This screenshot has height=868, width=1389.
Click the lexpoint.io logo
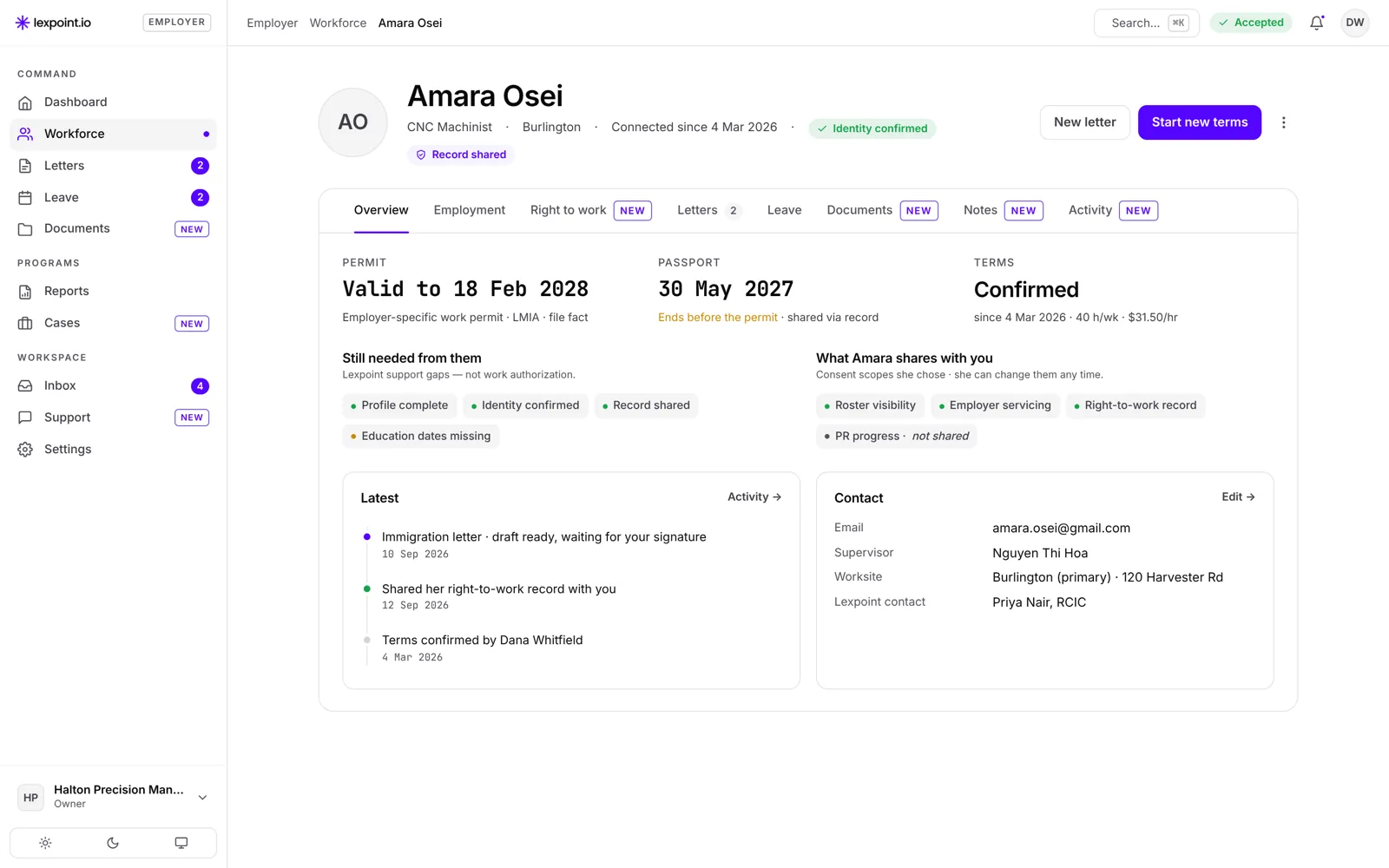[x=53, y=23]
